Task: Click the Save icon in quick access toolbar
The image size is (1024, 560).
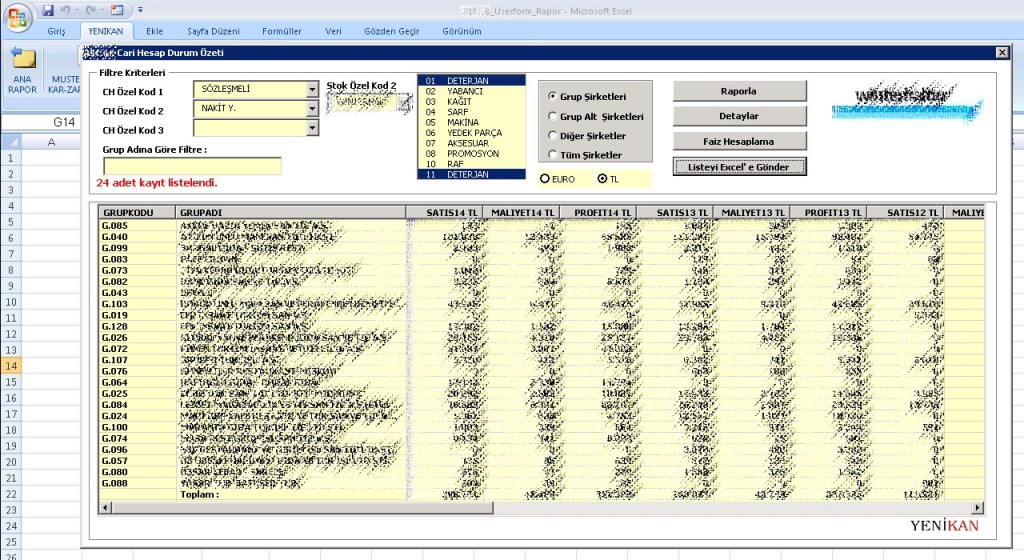Action: click(49, 10)
